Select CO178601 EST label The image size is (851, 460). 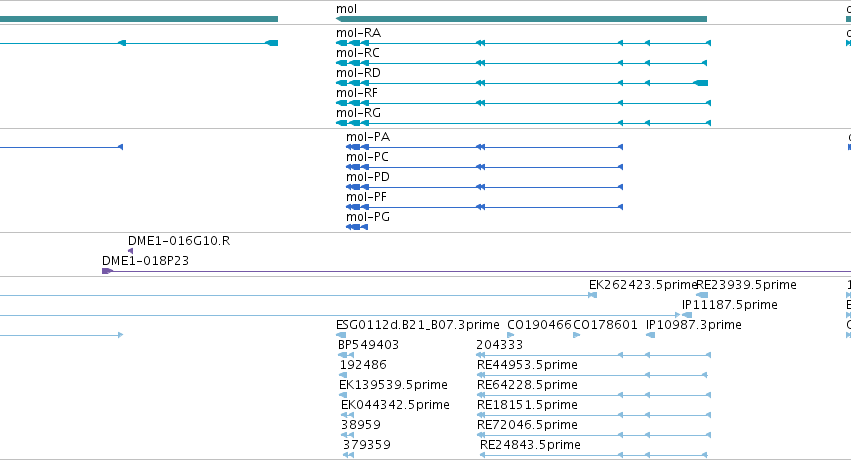tap(605, 325)
